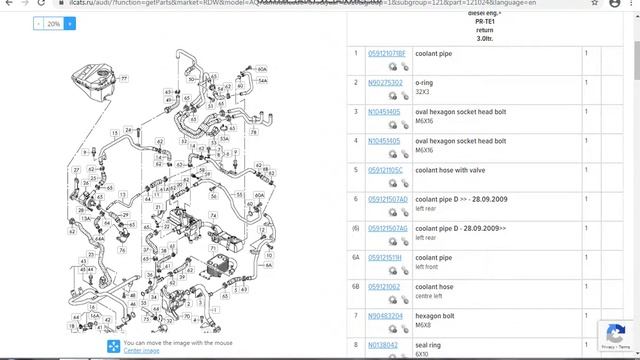Click the magnifier icon in row 6A left front
The width and height of the screenshot is (640, 360).
[393, 271]
